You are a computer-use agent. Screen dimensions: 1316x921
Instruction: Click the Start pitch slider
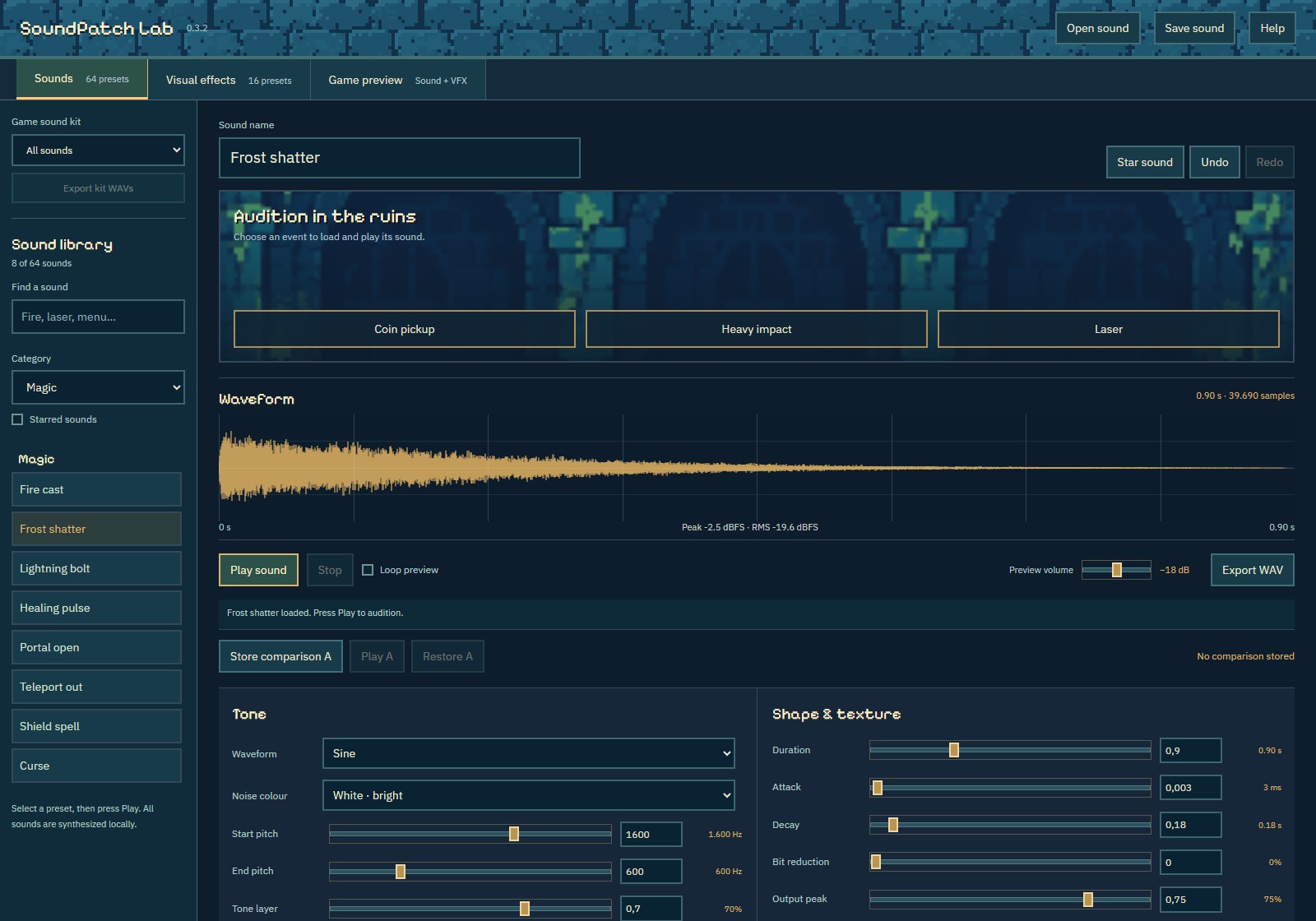(x=470, y=834)
